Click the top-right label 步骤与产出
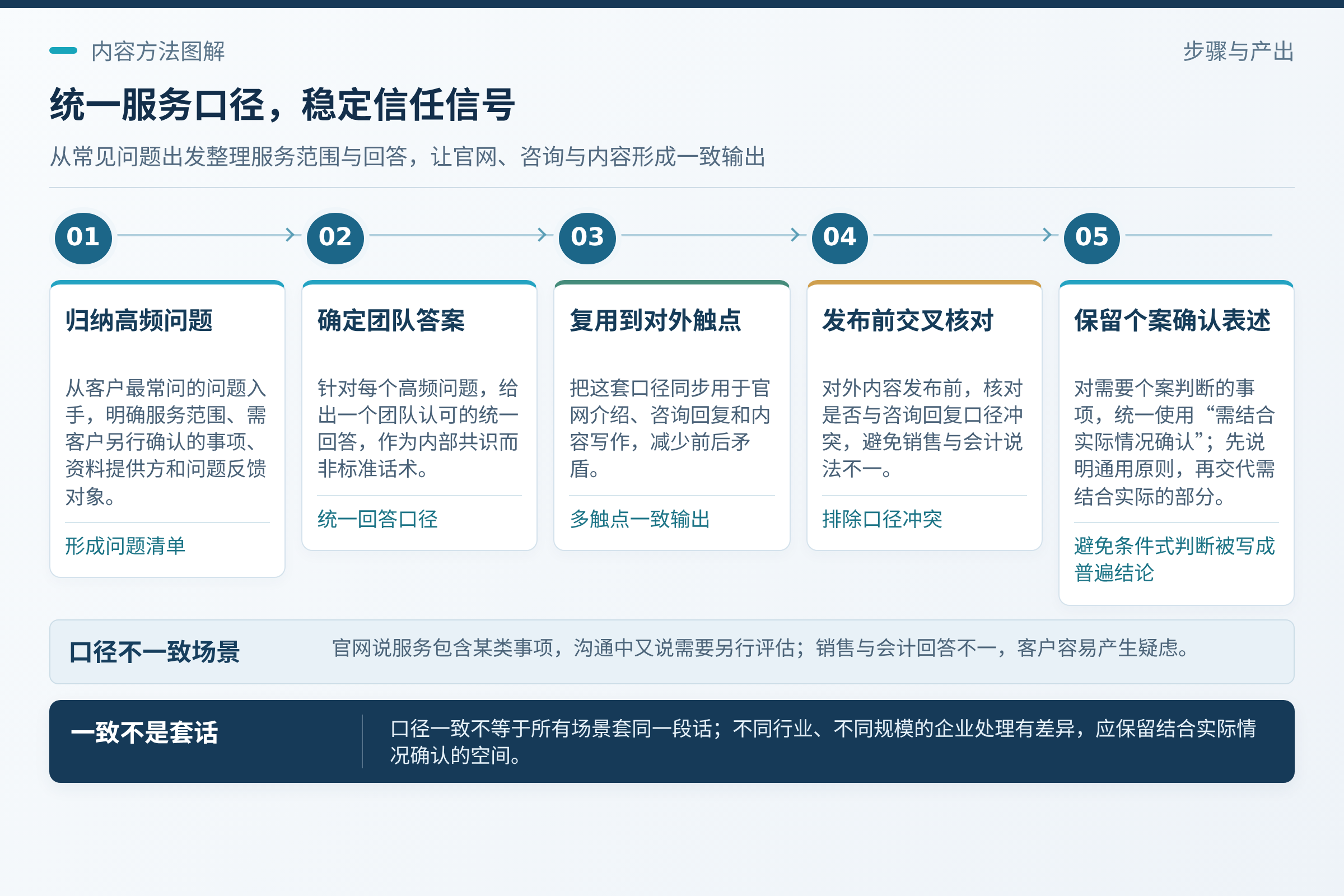Screen dimensions: 1344x896 [1238, 52]
